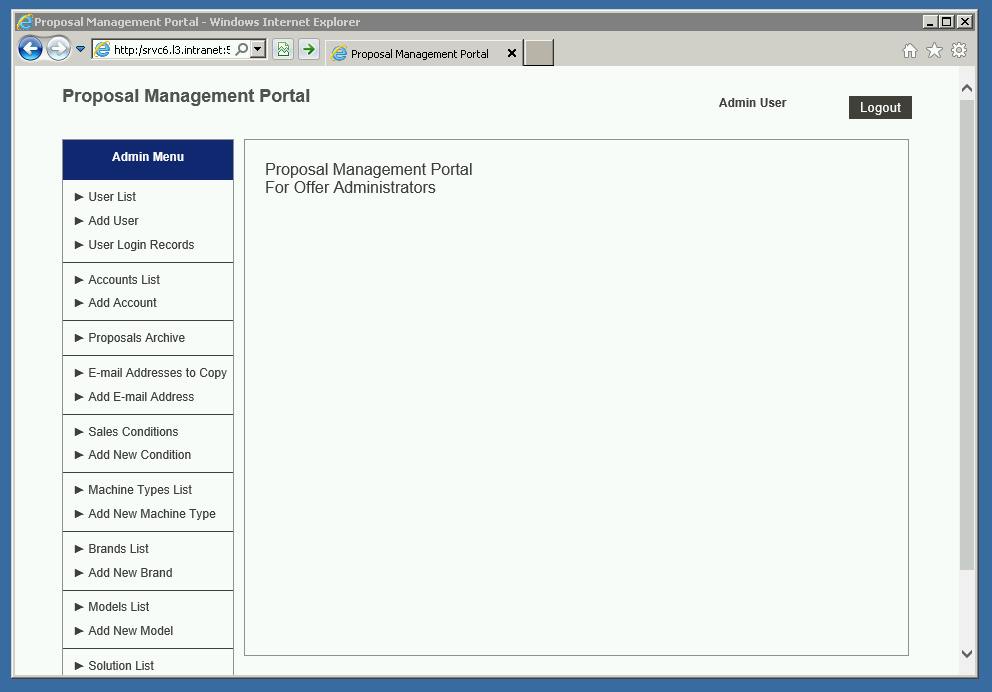Open Solution List link

(121, 665)
